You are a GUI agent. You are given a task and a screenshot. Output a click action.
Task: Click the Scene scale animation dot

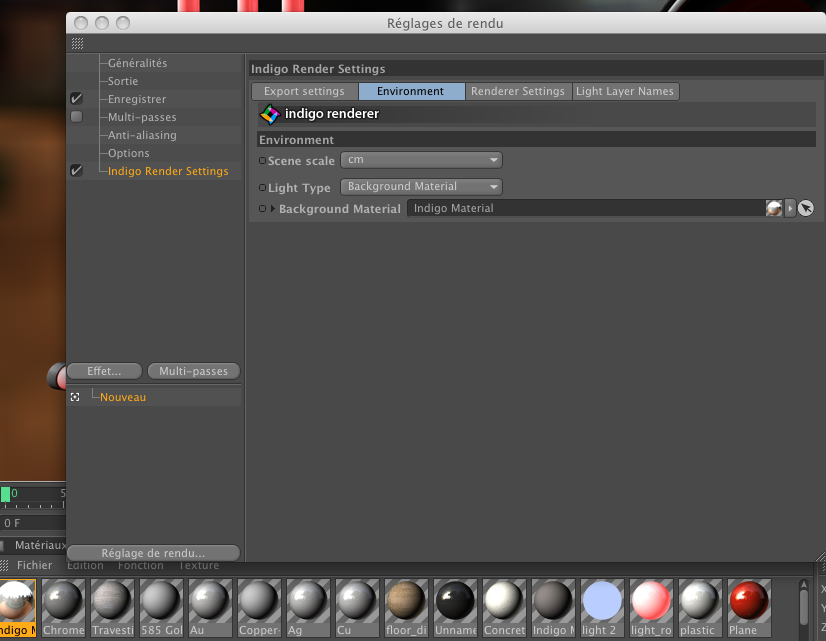[x=262, y=161]
